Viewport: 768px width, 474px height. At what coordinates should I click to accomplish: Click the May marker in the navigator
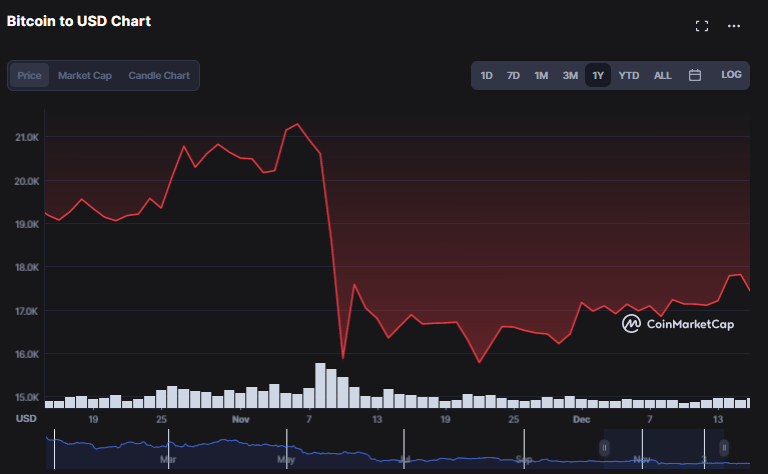(286, 459)
